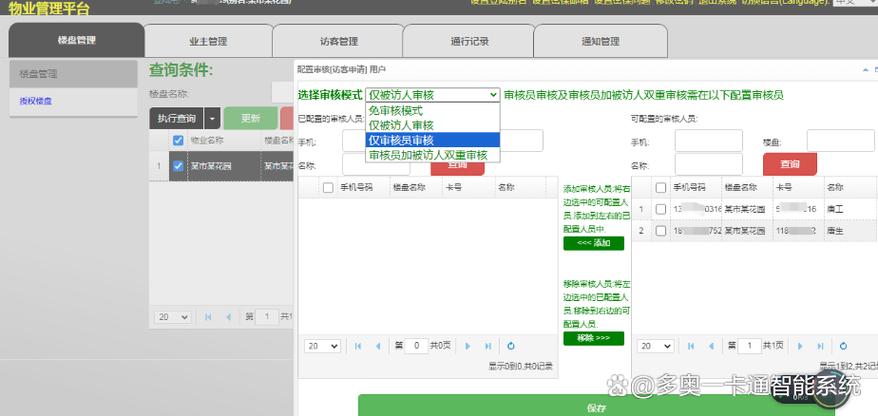
Task: Choose 仅被访人审核 in the open list
Action: (x=432, y=125)
